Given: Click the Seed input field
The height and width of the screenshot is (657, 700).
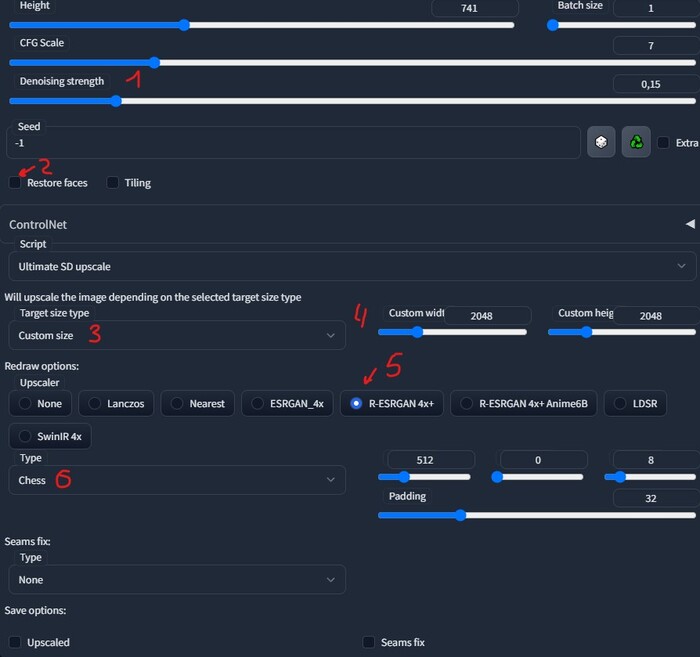Looking at the screenshot, I should click(293, 143).
